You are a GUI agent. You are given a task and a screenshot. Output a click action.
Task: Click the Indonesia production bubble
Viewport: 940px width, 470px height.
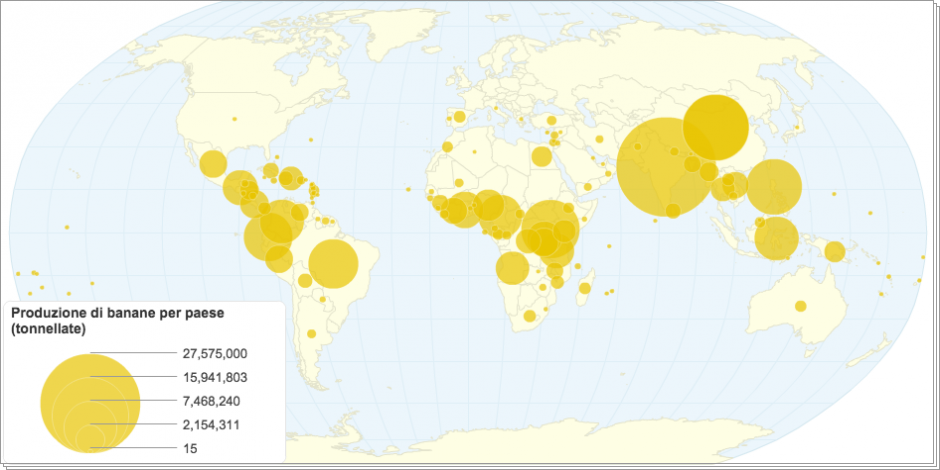point(776,238)
